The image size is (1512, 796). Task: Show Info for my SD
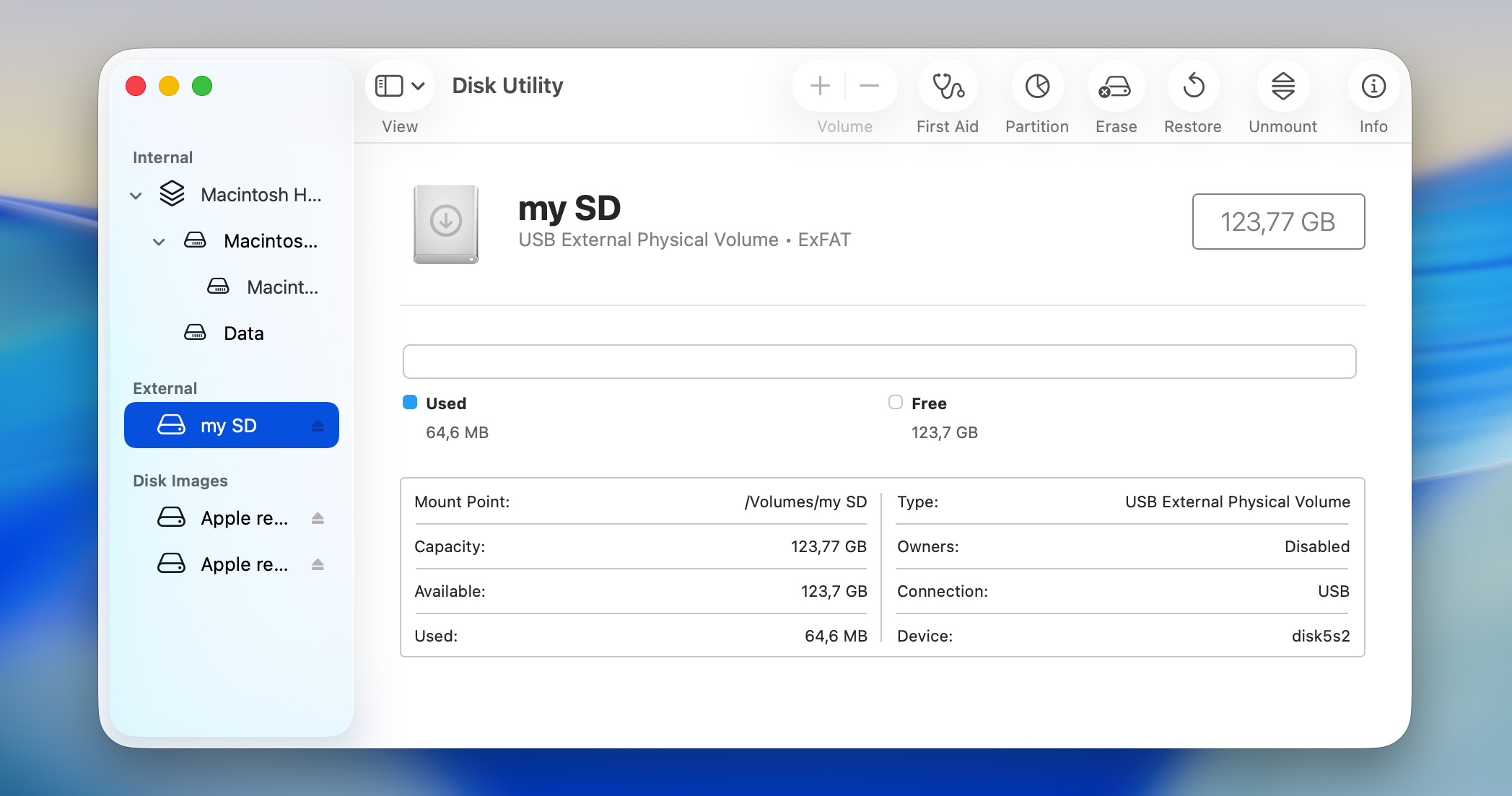pos(1373,86)
